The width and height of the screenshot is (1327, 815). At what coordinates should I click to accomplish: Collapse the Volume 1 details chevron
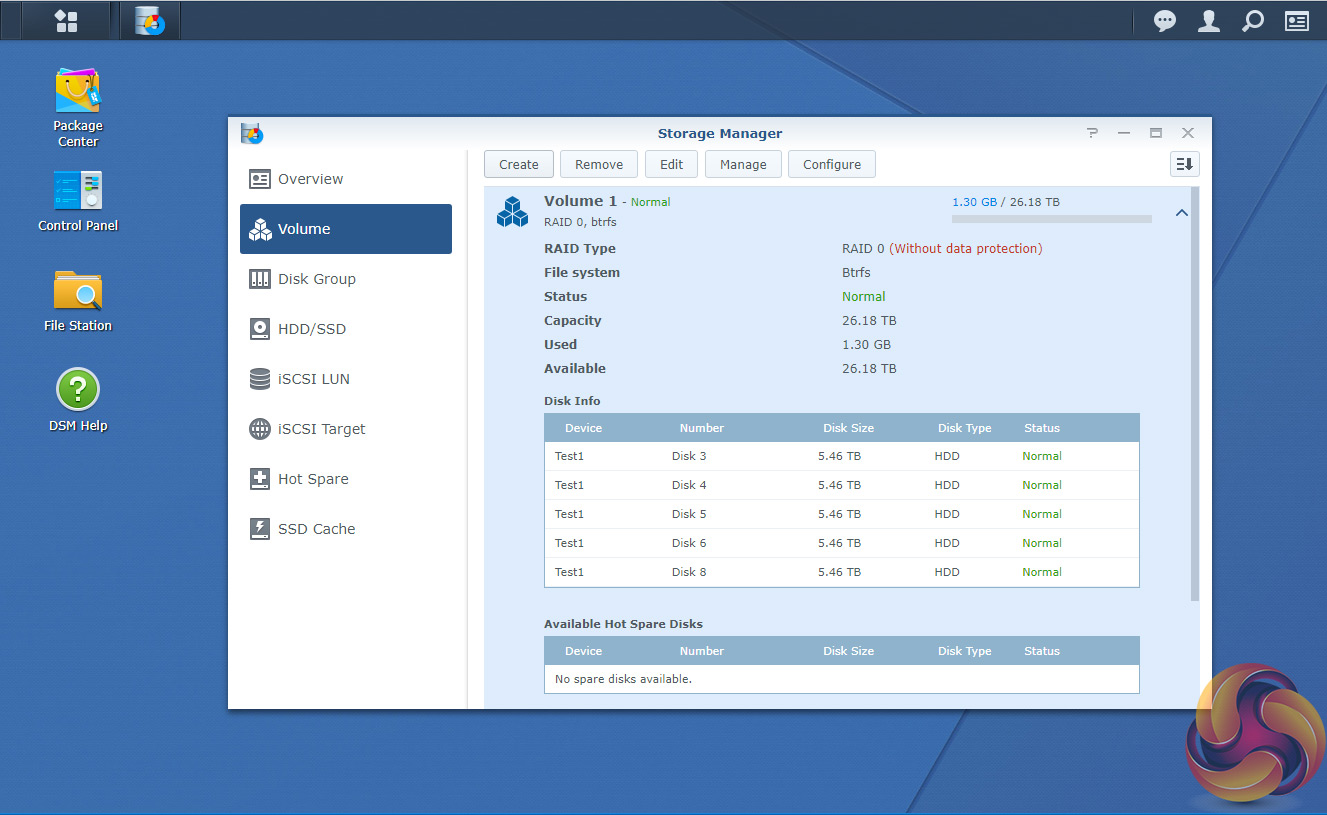pos(1181,213)
